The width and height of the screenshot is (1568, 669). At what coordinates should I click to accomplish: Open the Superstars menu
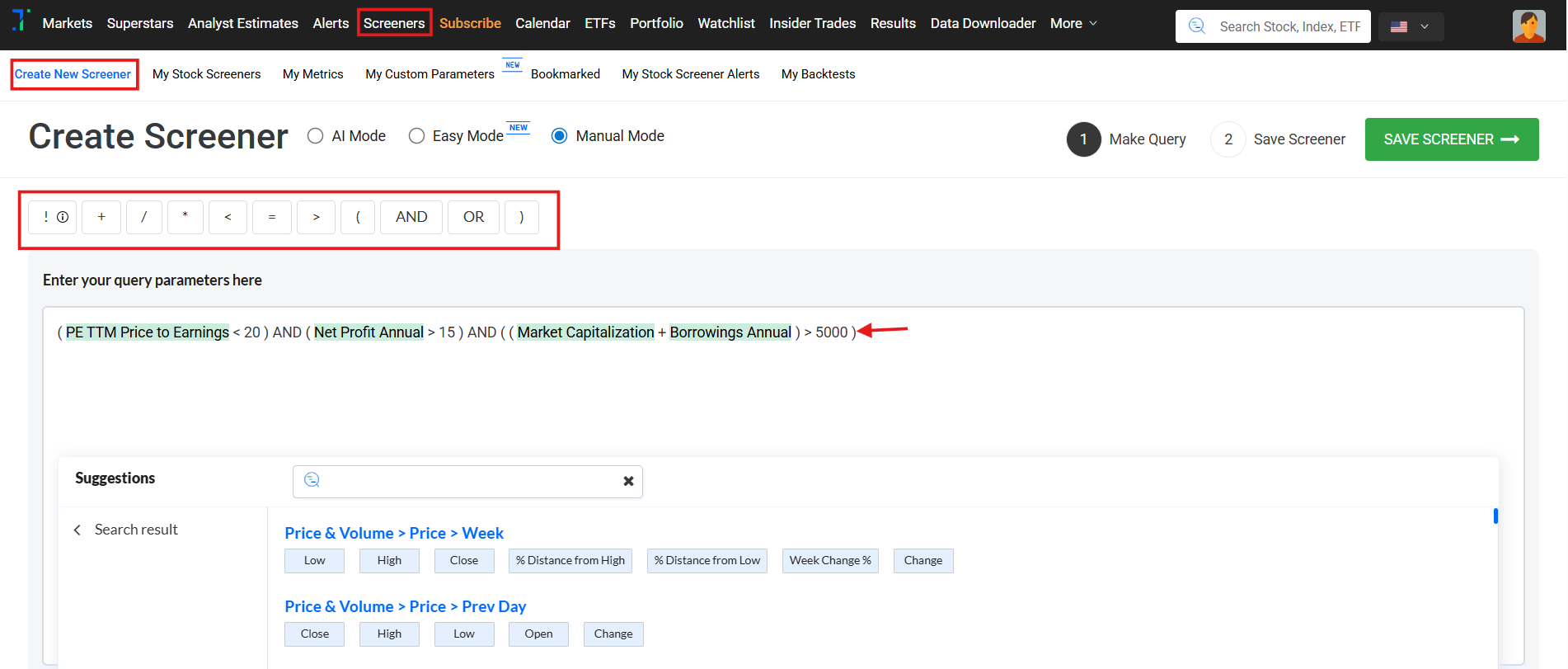[140, 23]
